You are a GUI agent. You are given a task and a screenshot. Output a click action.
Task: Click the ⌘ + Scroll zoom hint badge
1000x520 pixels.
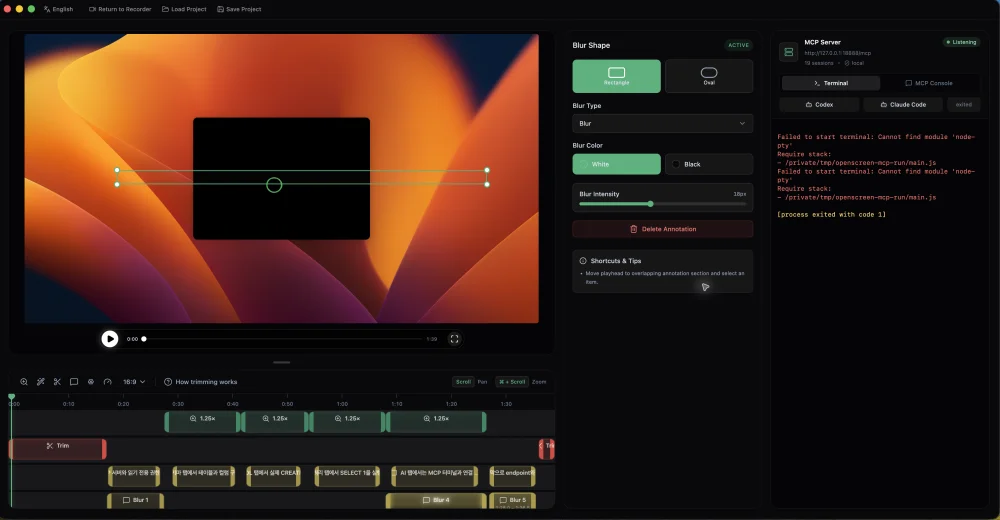512,382
